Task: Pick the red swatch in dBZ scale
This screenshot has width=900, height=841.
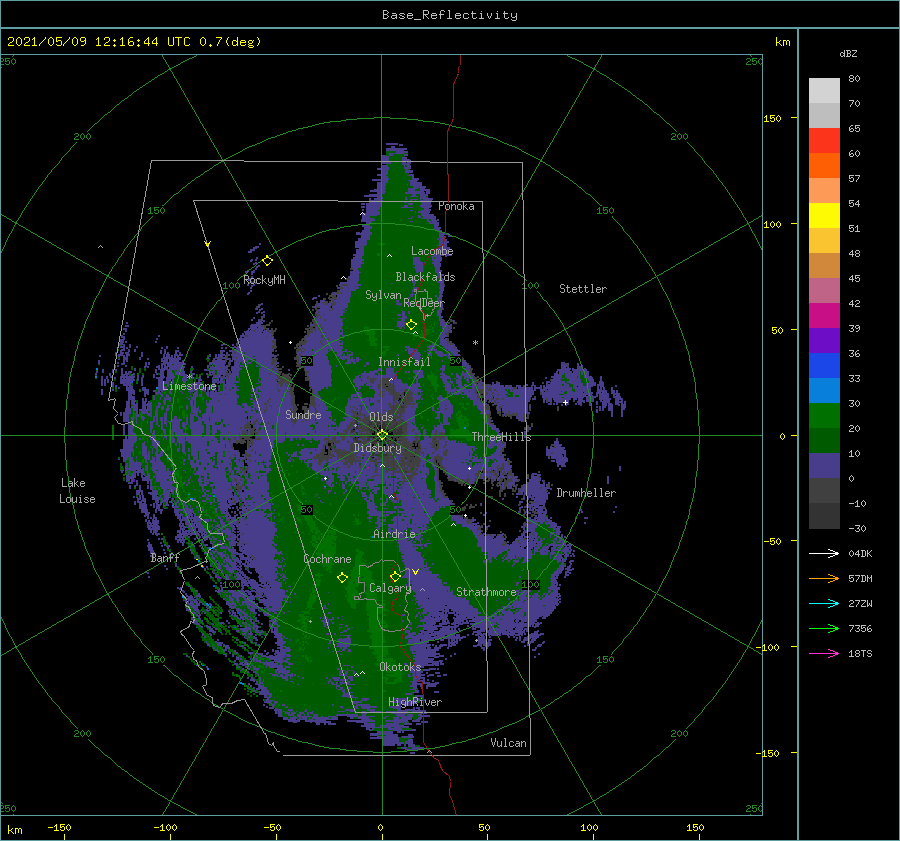Action: (824, 140)
